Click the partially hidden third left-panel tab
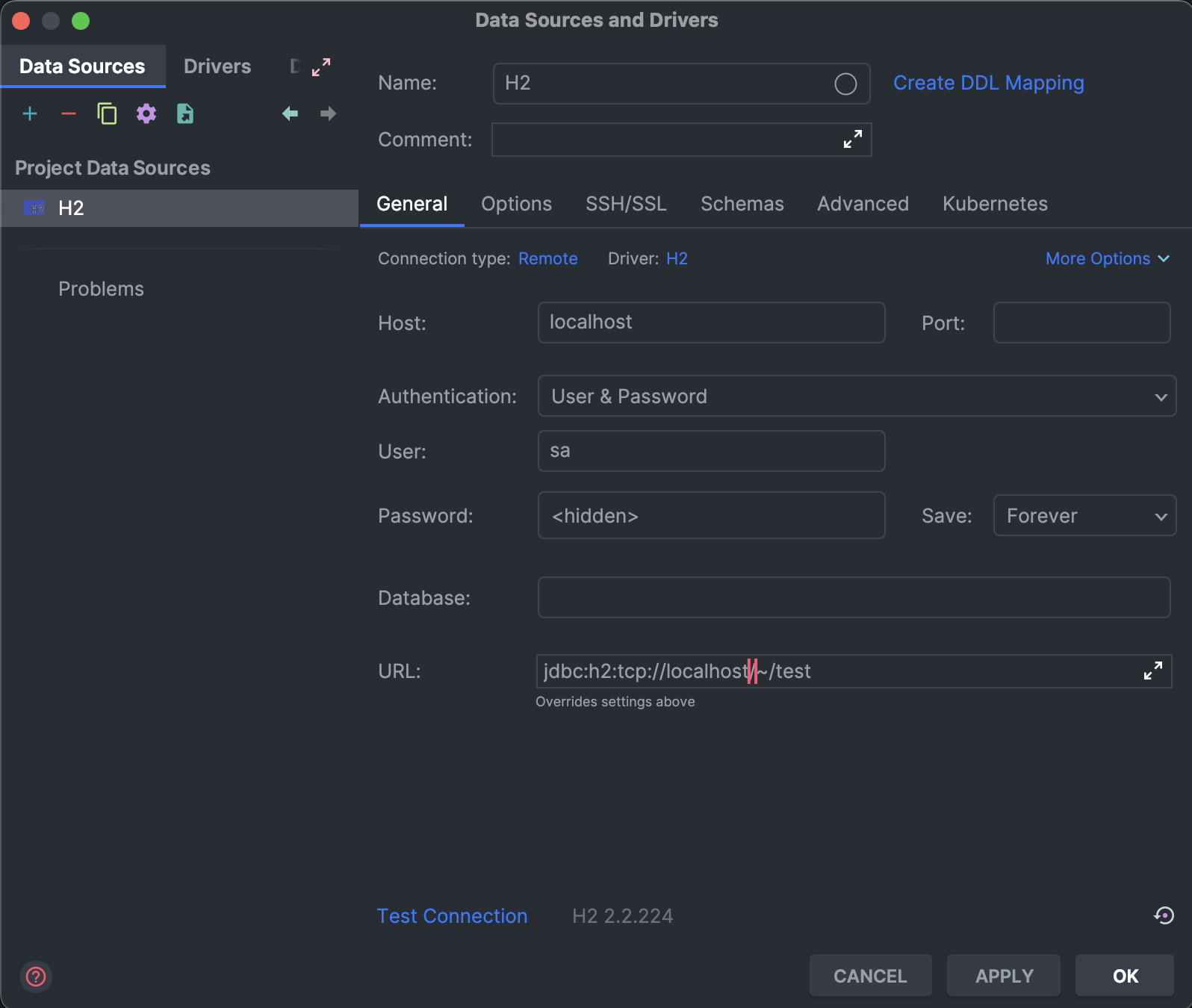This screenshot has width=1192, height=1008. [x=295, y=66]
